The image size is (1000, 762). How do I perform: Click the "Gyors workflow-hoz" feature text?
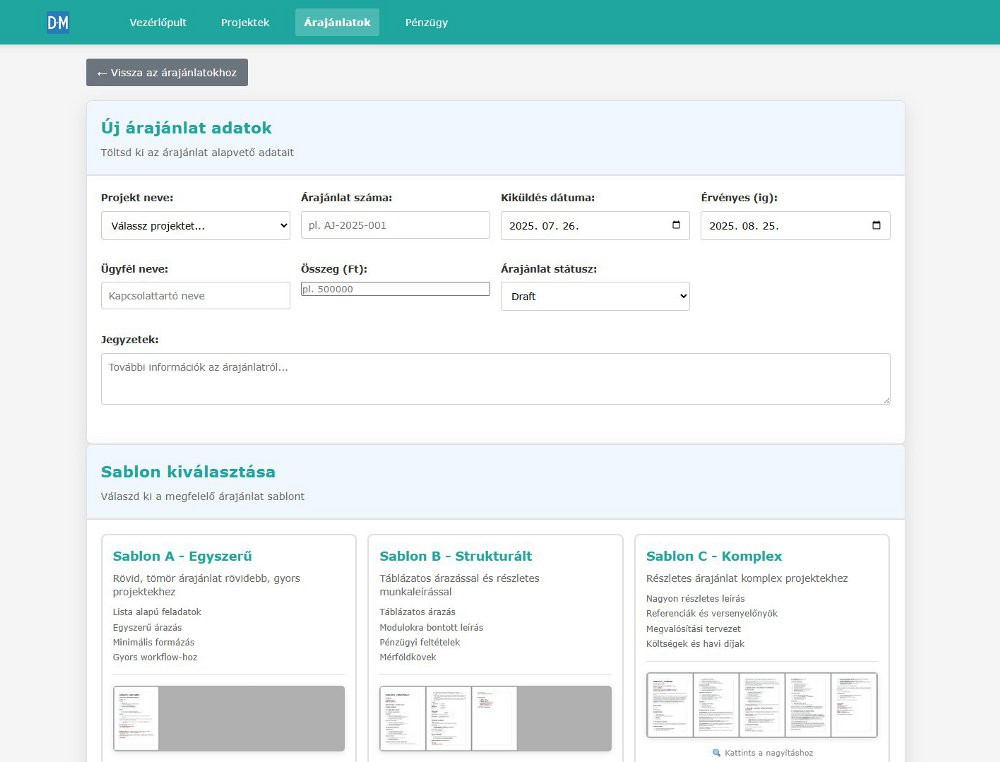[155, 657]
